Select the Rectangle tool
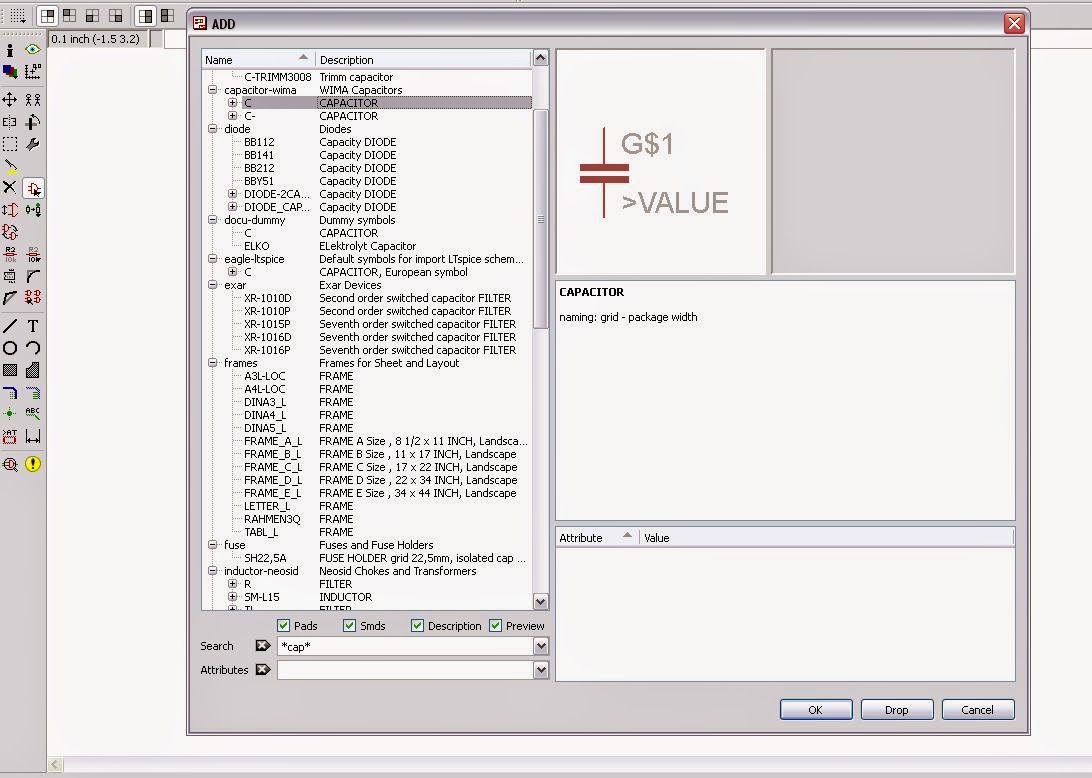 pyautogui.click(x=10, y=370)
